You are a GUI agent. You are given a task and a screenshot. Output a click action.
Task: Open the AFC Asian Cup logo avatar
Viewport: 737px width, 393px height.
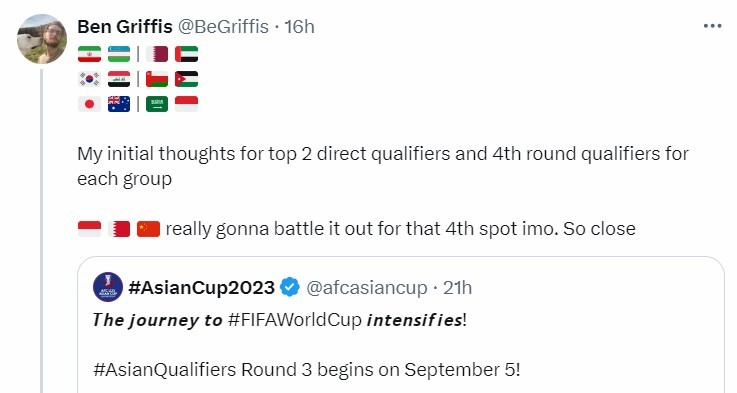108,287
